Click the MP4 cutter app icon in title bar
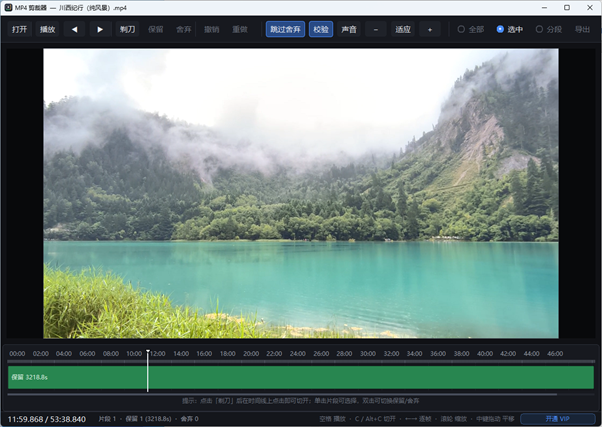Image resolution: width=602 pixels, height=427 pixels. pyautogui.click(x=8, y=8)
